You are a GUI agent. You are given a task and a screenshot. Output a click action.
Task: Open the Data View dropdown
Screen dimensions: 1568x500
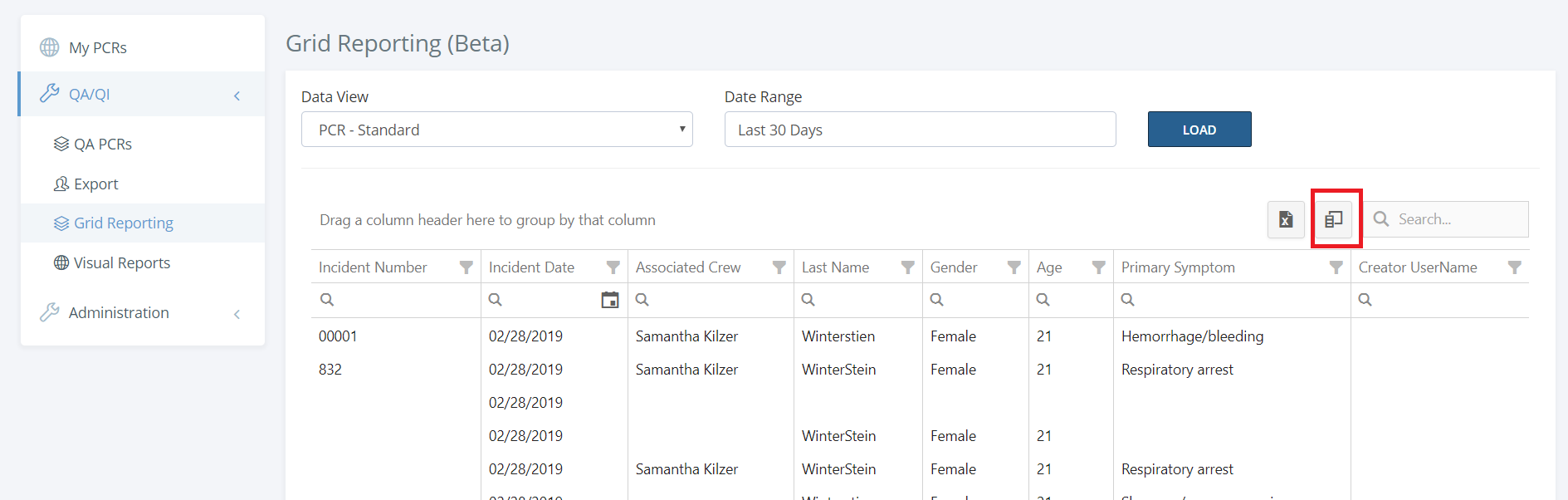point(496,130)
